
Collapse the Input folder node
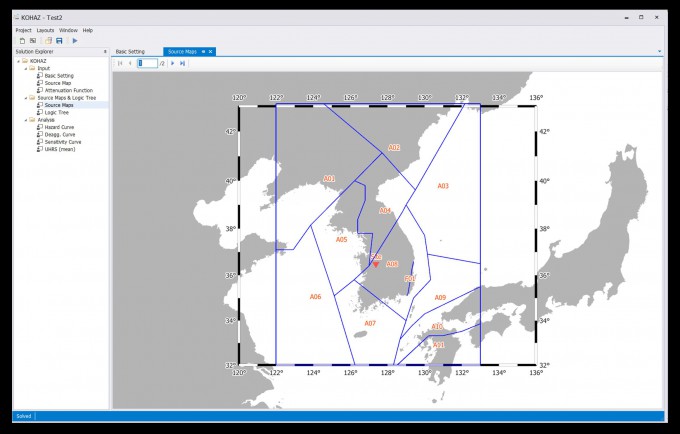(26, 68)
